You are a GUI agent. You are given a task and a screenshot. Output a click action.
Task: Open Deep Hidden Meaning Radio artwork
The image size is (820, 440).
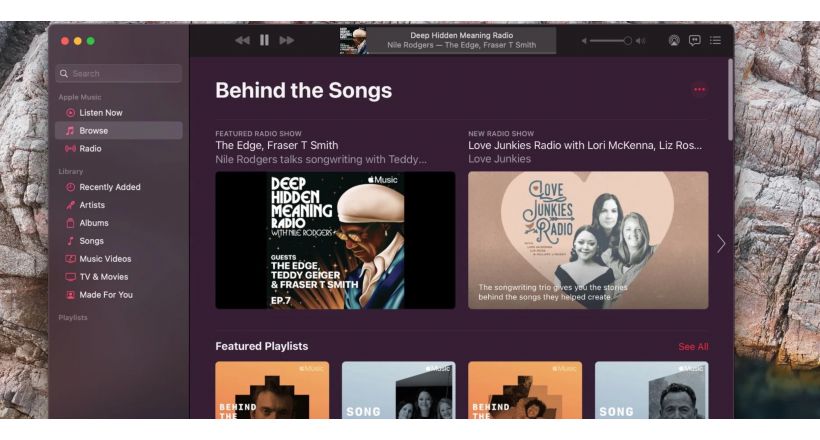pos(335,240)
